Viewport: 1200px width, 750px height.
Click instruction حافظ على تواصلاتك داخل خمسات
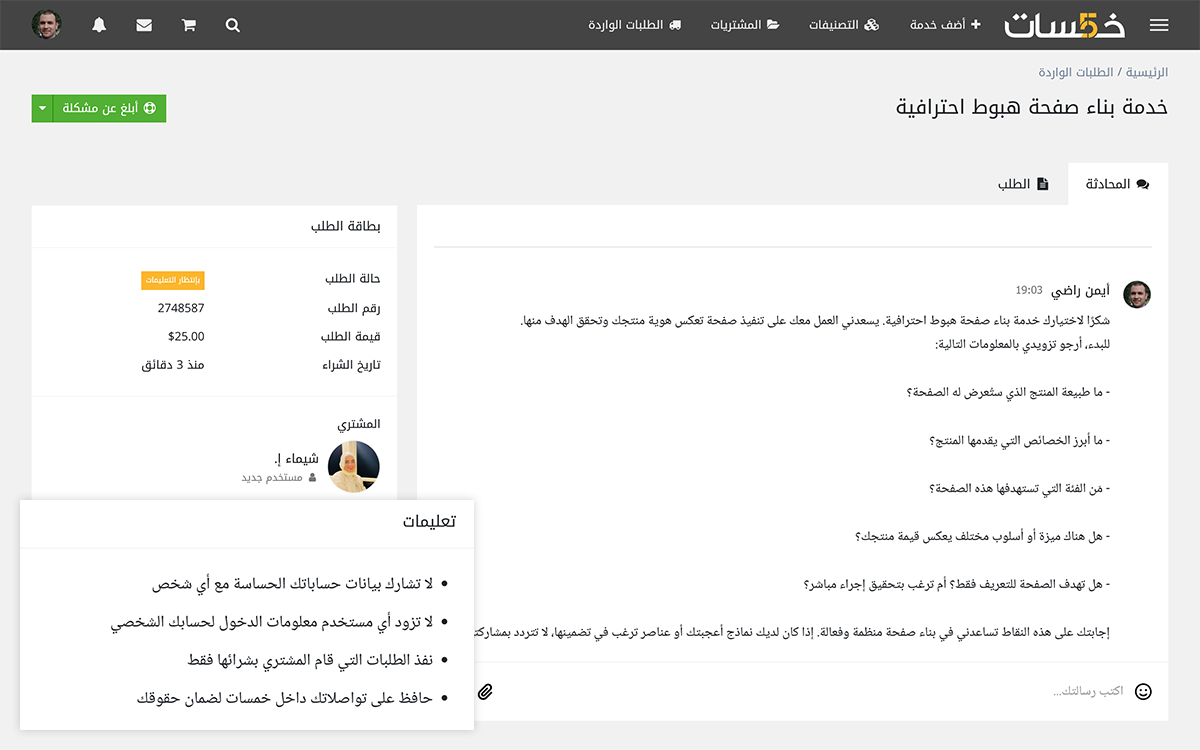coord(285,698)
